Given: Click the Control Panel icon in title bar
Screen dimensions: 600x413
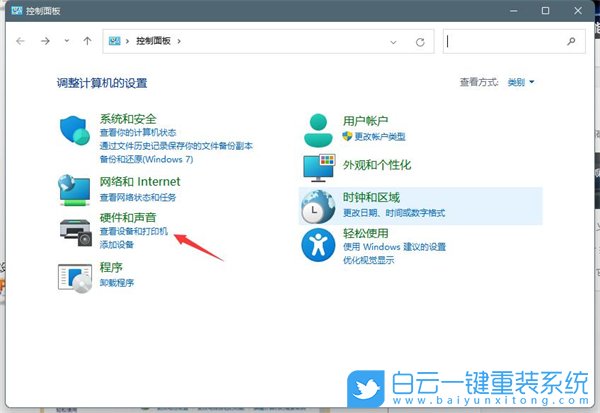Looking at the screenshot, I should coord(16,10).
